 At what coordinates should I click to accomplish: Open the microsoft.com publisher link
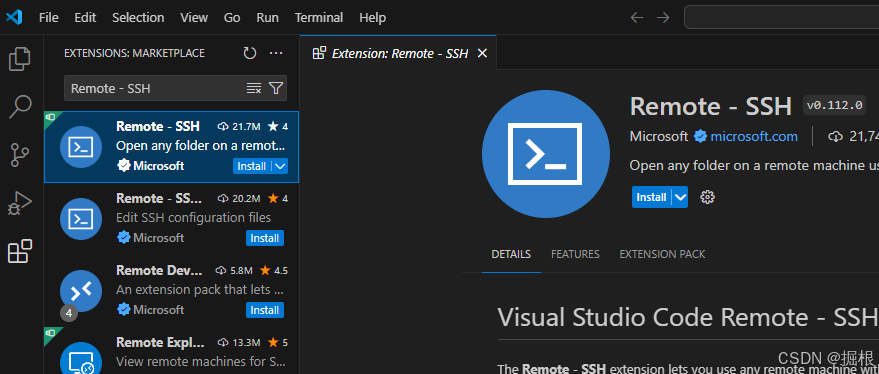click(x=754, y=136)
